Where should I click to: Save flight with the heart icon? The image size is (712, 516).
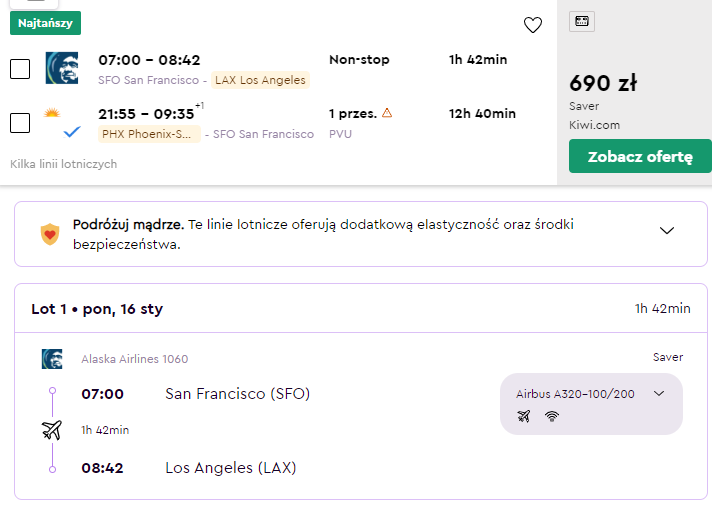(x=533, y=25)
